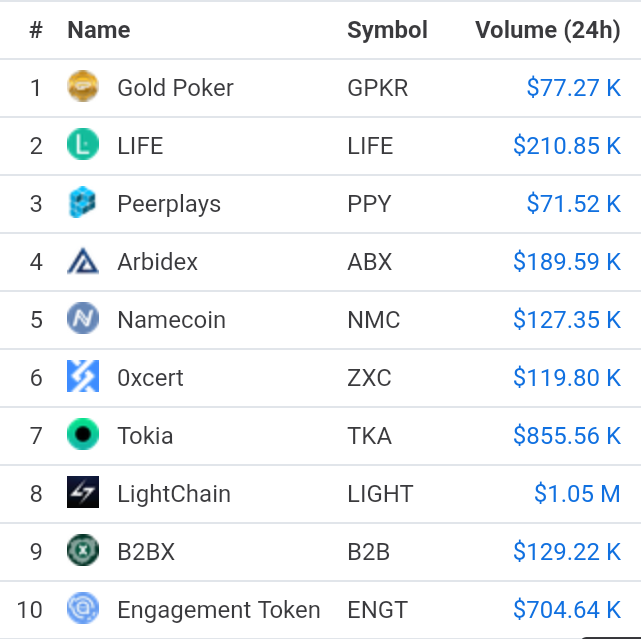Open the Engagement Token name link
641x639 pixels.
(218, 610)
